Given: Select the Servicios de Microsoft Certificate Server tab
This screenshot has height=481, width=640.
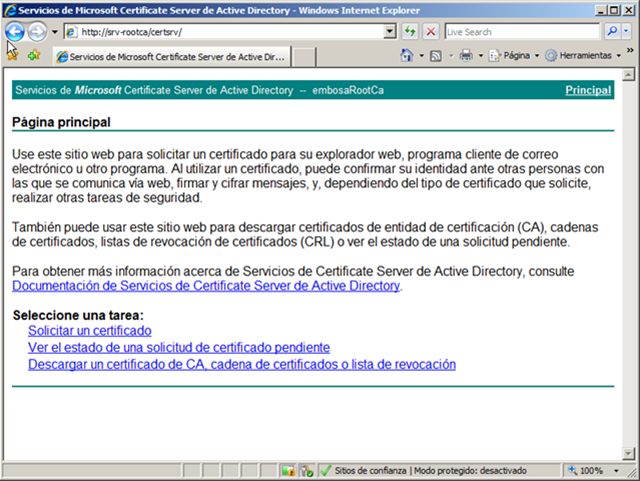Looking at the screenshot, I should [170, 56].
